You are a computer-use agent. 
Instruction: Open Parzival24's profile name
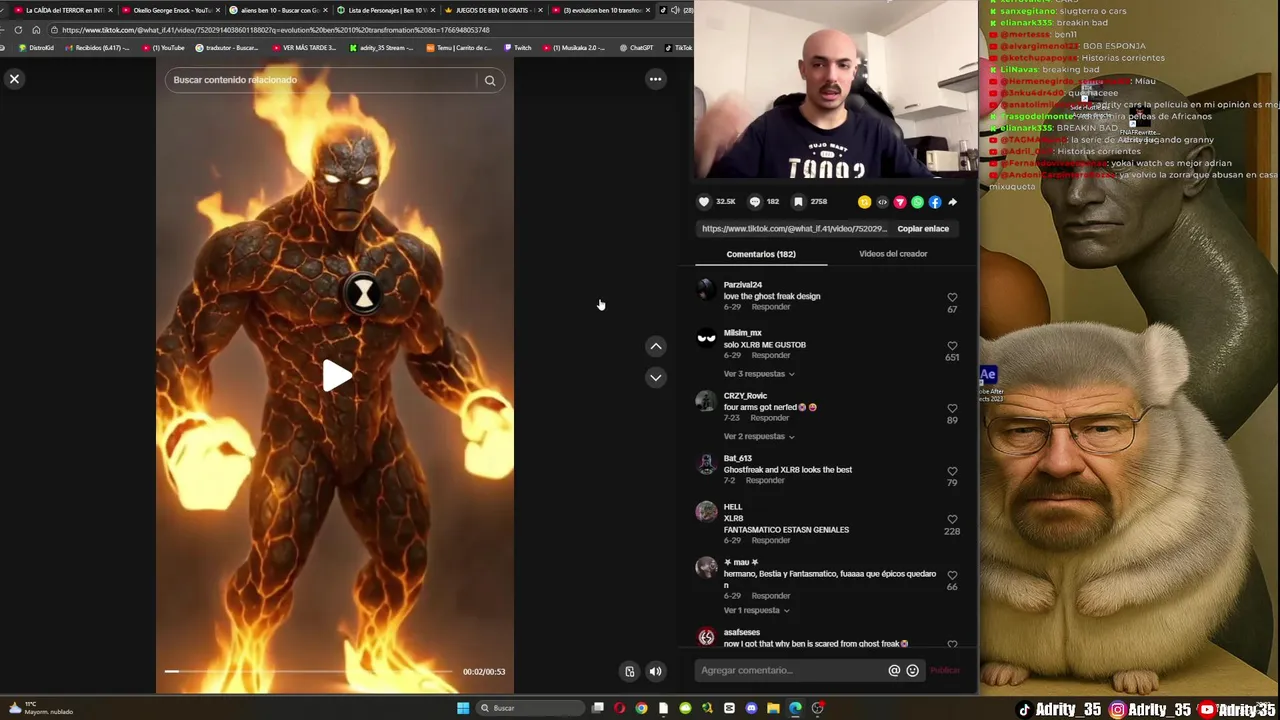point(743,285)
